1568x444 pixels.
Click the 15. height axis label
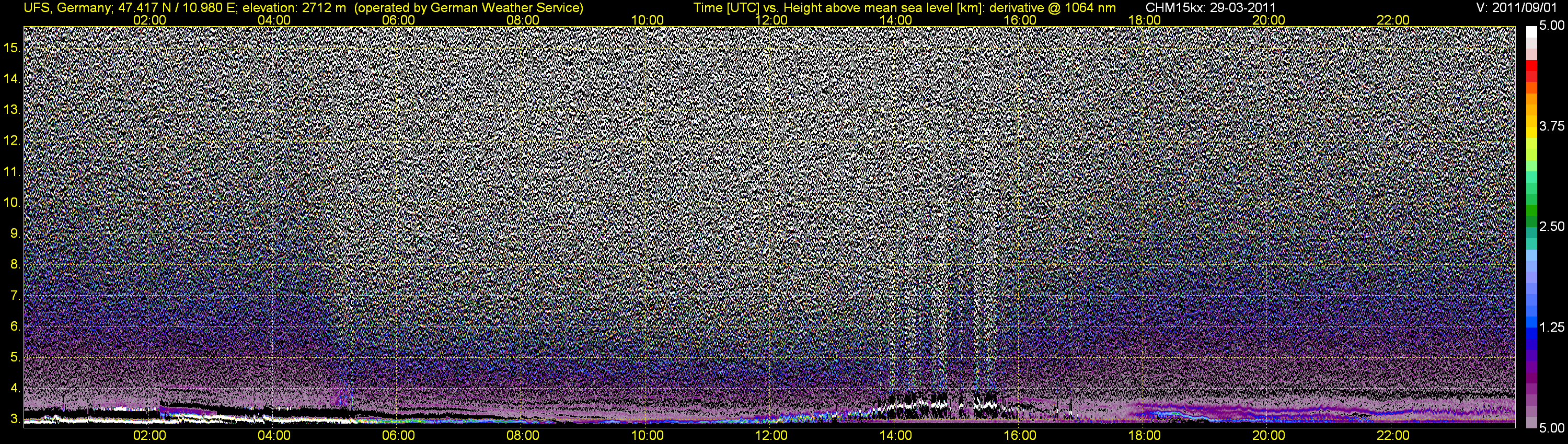tap(12, 48)
